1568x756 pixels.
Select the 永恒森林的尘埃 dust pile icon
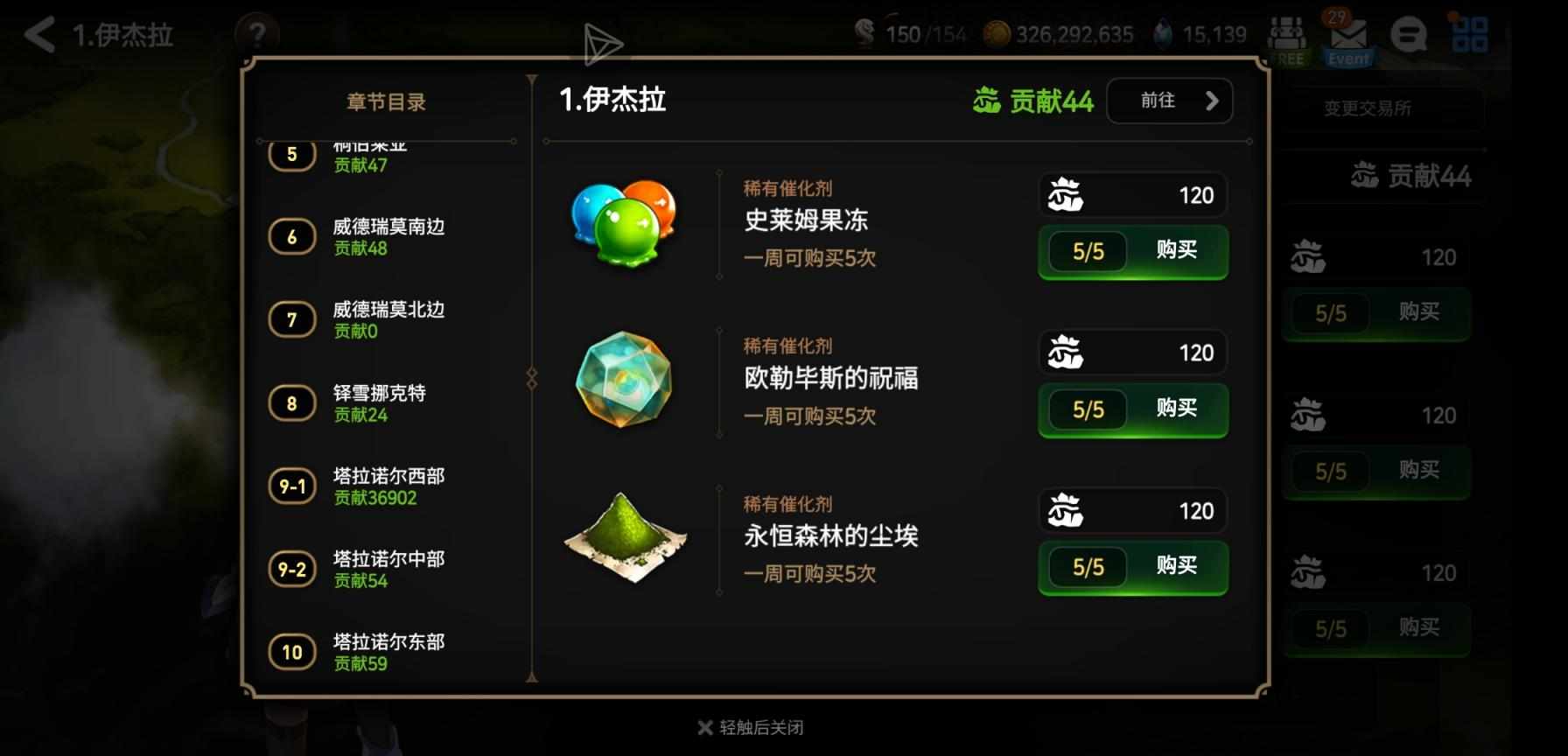coord(625,535)
